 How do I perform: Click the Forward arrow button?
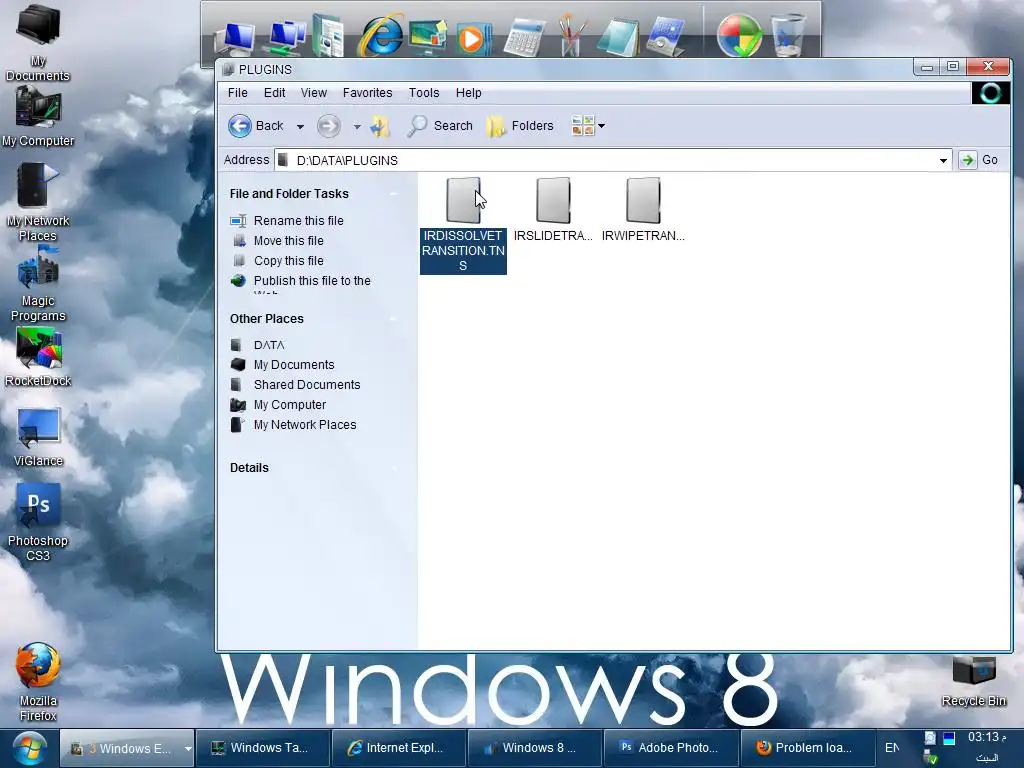click(x=328, y=125)
